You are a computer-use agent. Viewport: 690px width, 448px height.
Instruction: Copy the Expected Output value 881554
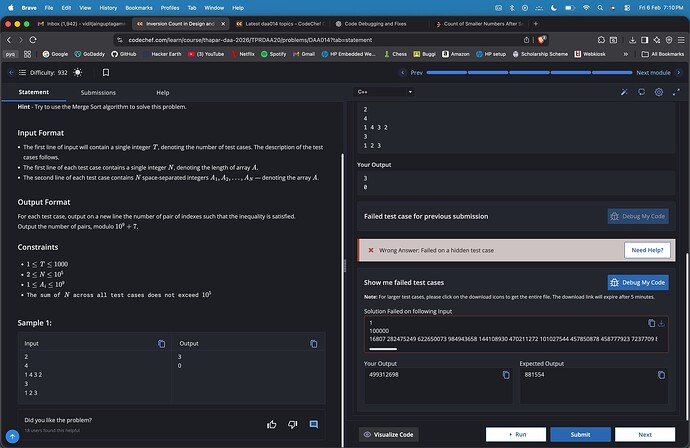661,375
